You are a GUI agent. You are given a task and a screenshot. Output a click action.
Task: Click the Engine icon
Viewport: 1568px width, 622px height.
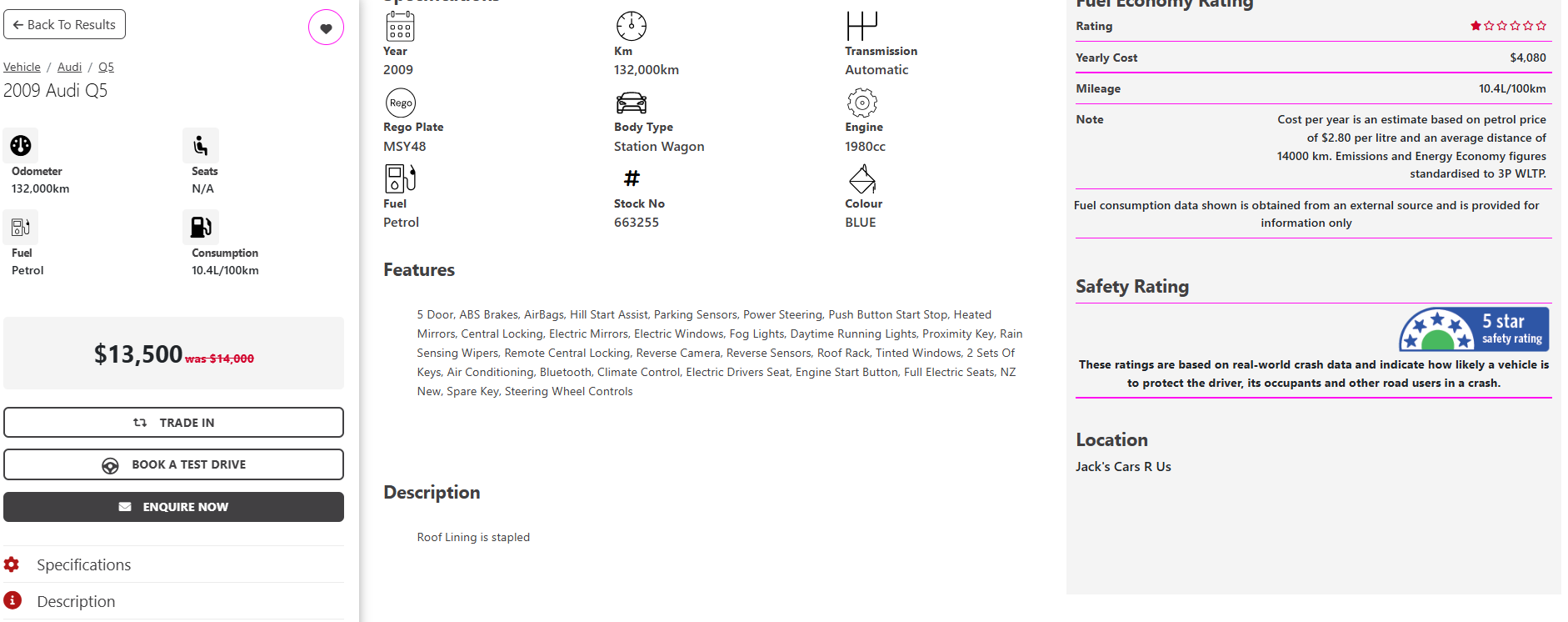pos(861,103)
